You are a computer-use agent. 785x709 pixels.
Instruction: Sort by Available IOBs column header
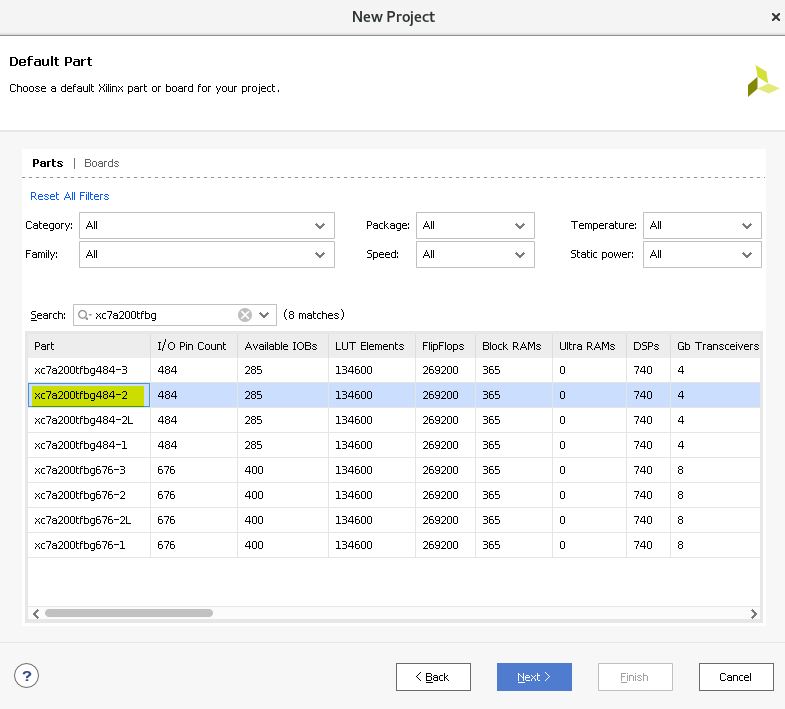coord(283,346)
